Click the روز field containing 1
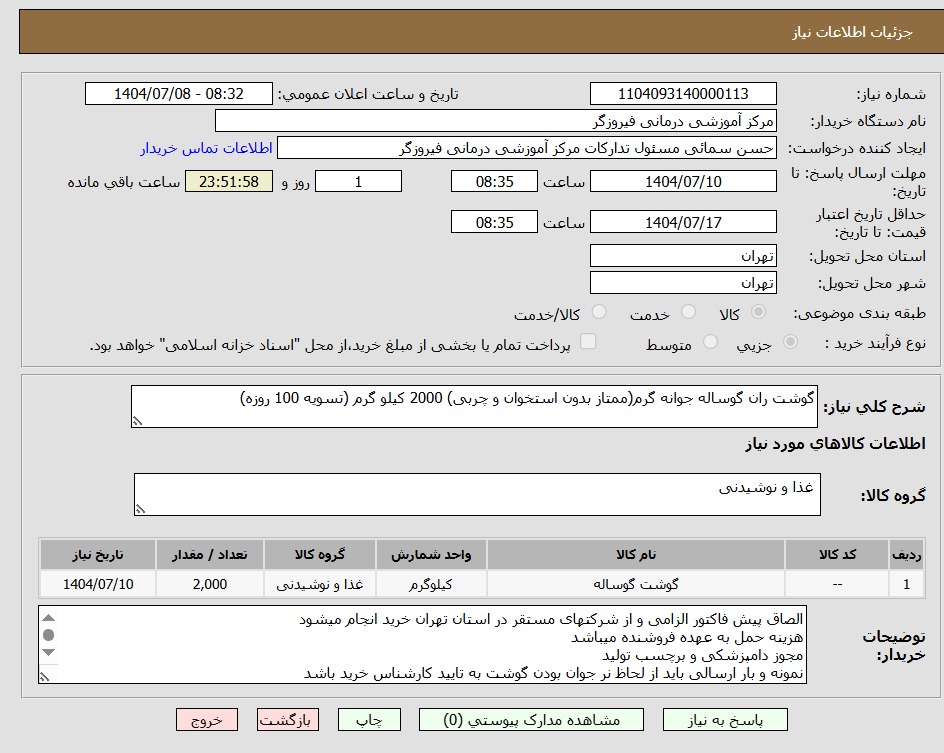The image size is (944, 753). click(361, 181)
